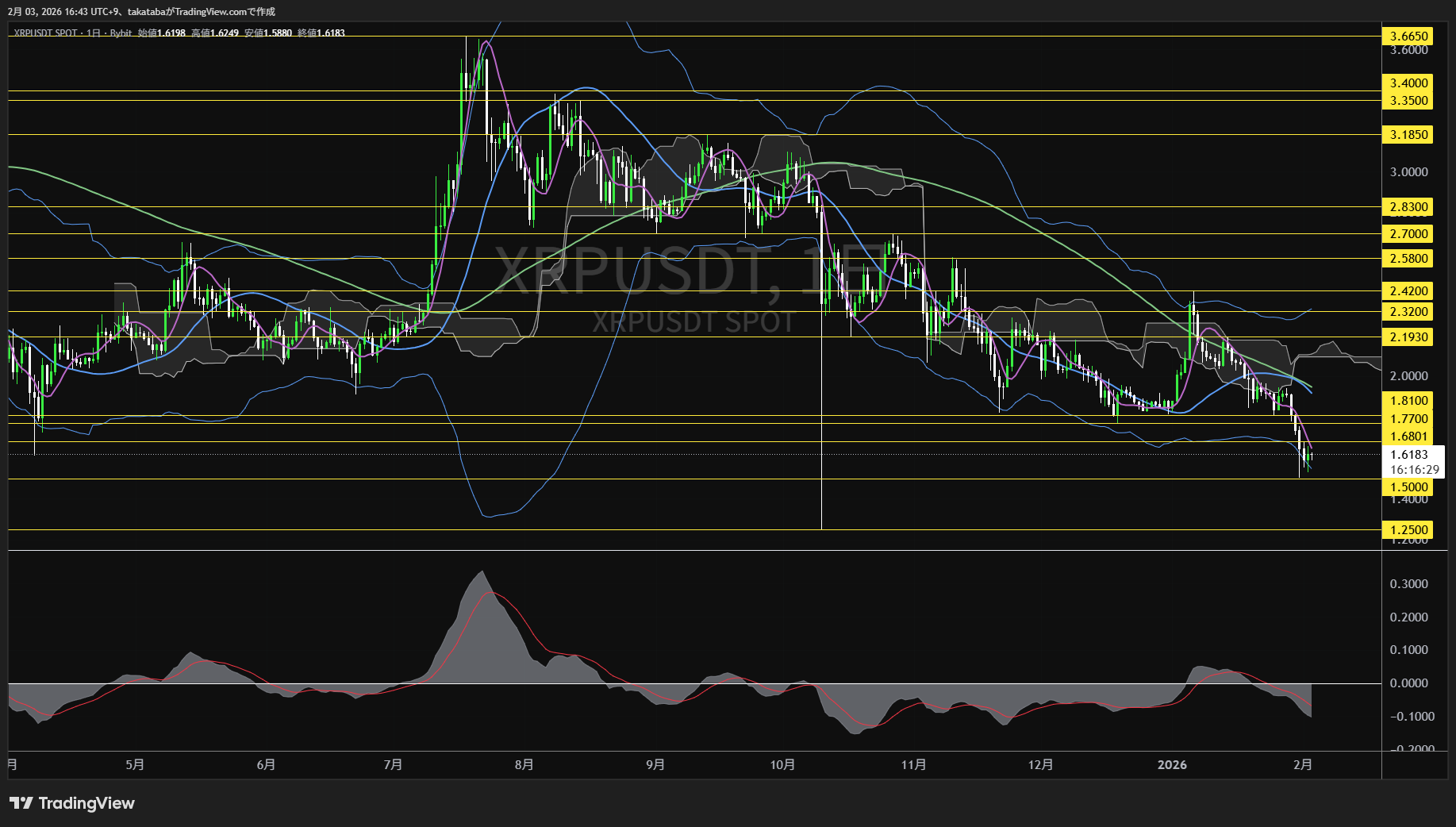This screenshot has height=827, width=1456.
Task: Click the 2月 time axis label
Action: (1302, 764)
